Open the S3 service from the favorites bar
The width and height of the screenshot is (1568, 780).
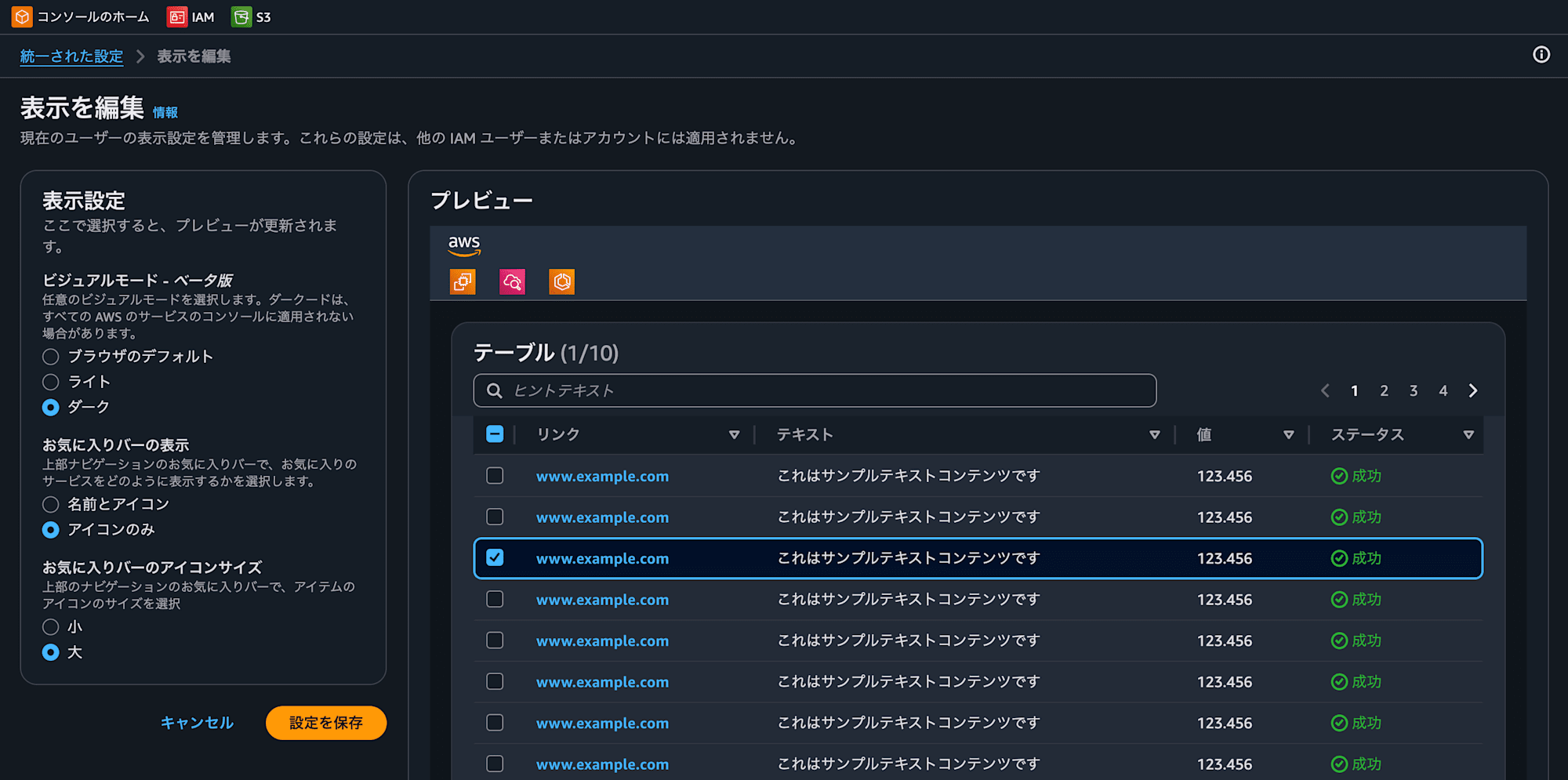coord(251,16)
